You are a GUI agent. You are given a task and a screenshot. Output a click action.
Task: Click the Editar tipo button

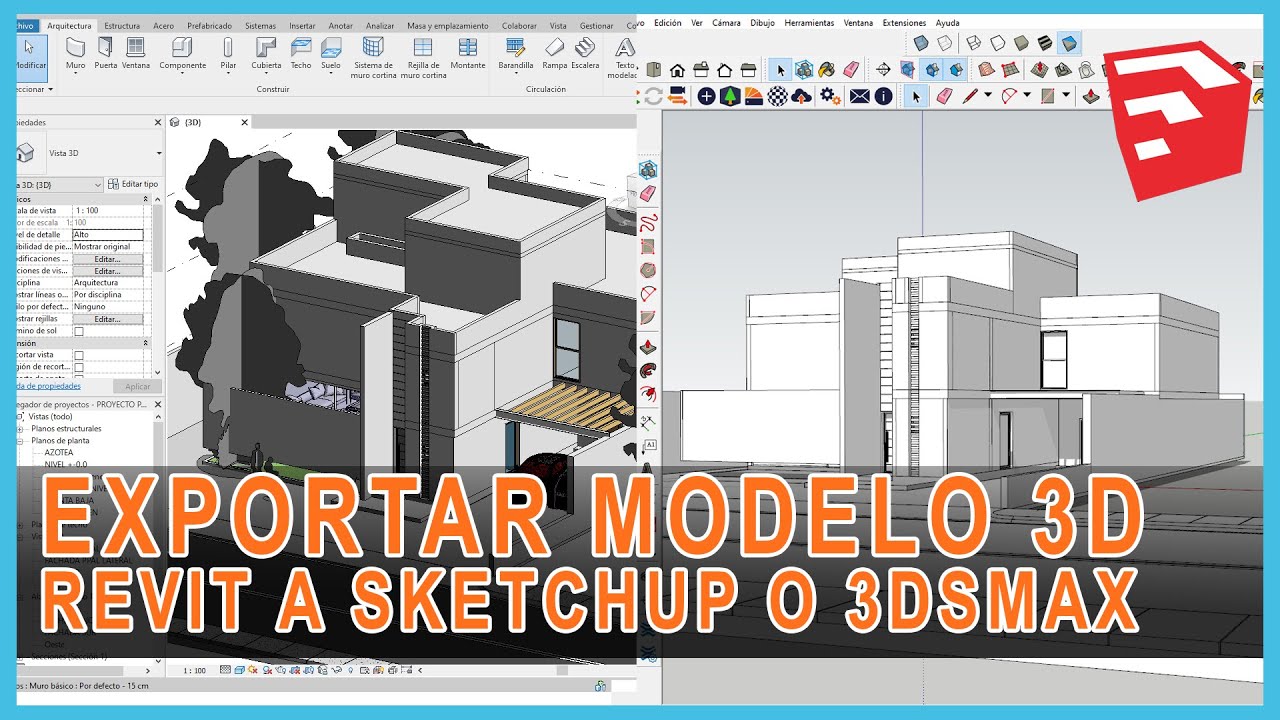pos(134,184)
